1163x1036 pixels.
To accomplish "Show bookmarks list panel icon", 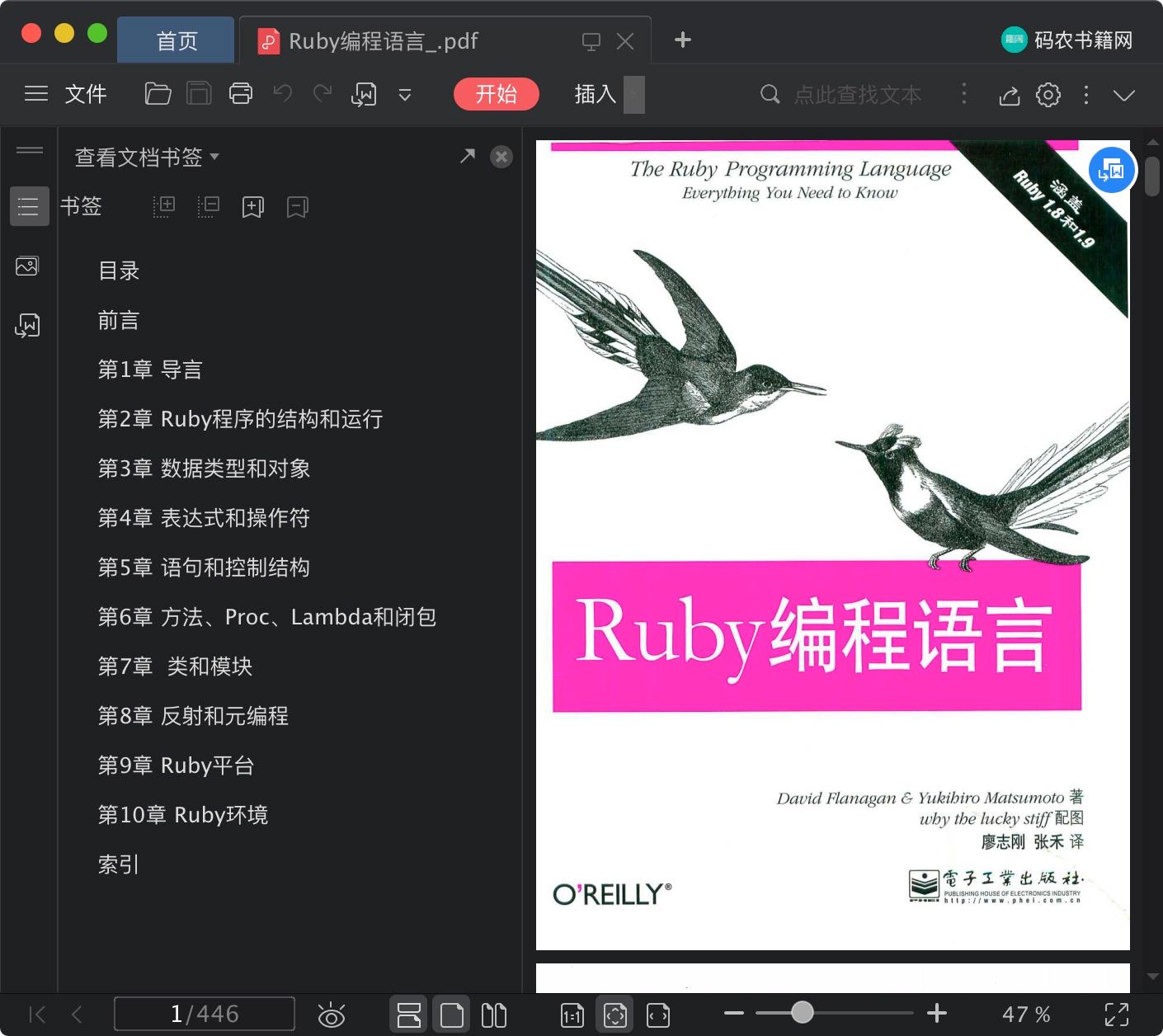I will (29, 206).
